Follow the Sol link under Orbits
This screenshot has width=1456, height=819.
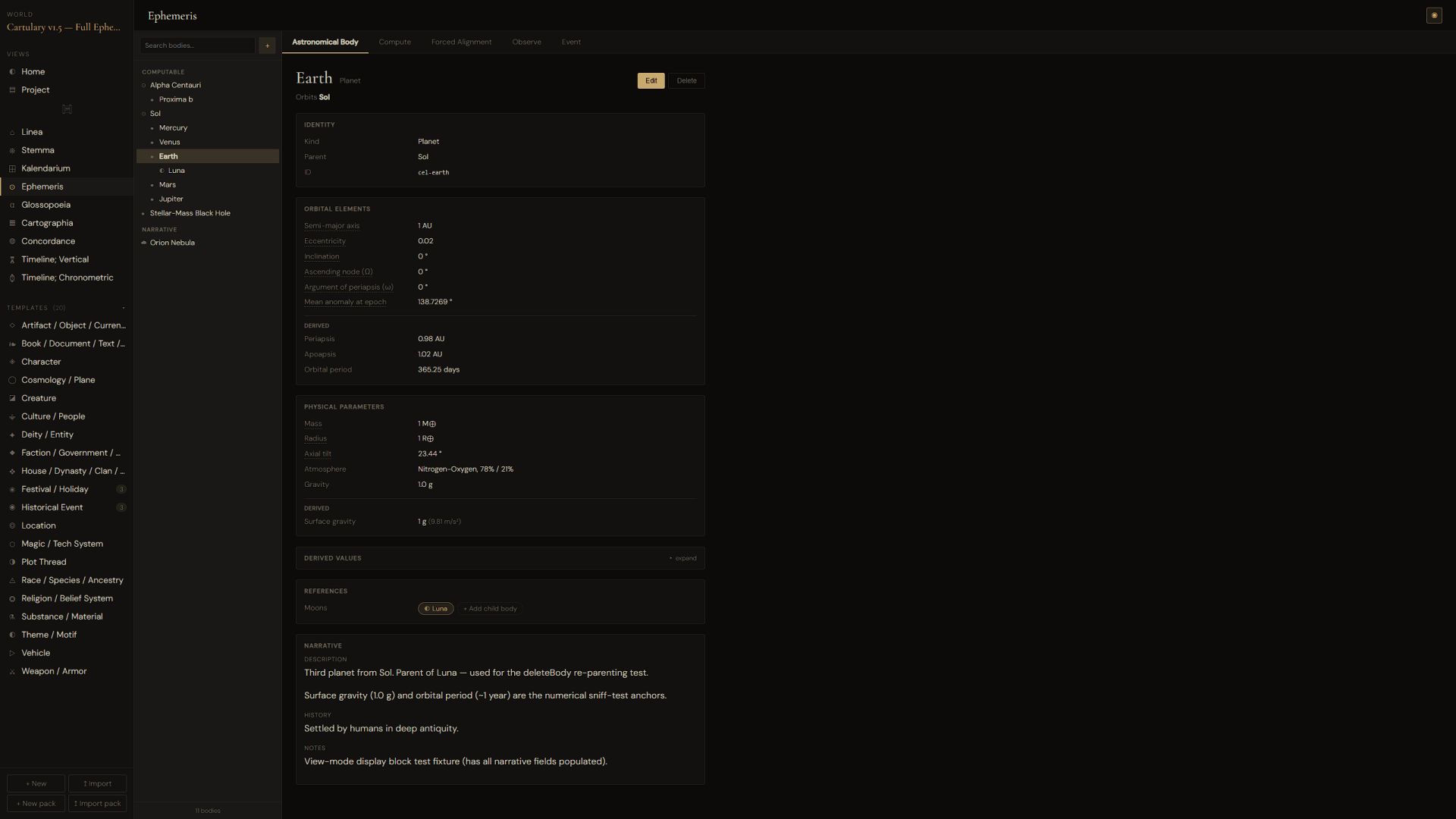pos(325,98)
